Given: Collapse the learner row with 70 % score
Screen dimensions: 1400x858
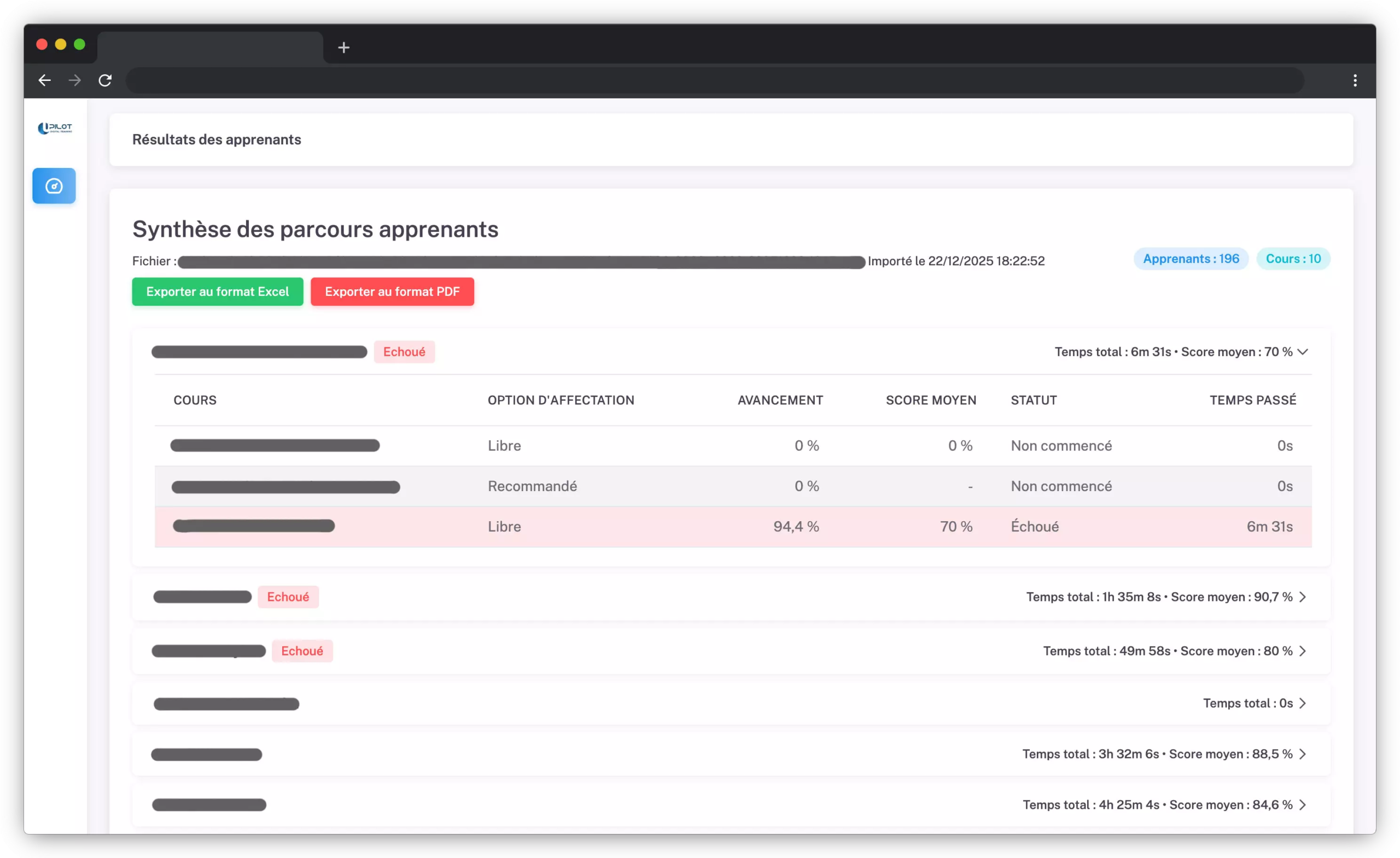Looking at the screenshot, I should click(x=1303, y=352).
